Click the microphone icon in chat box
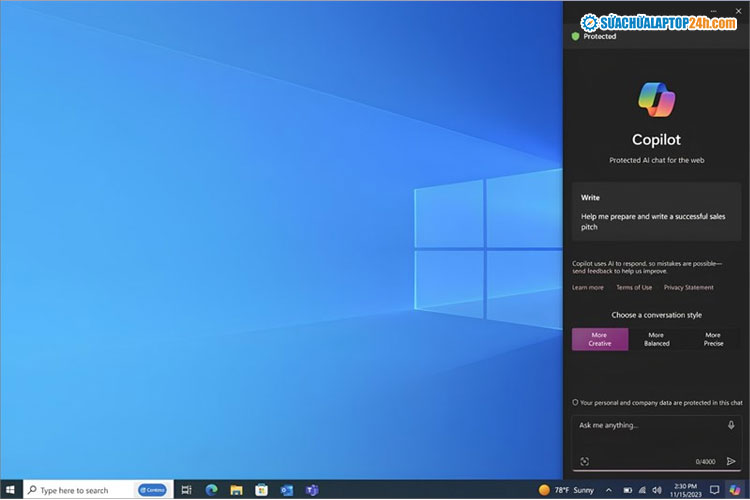Screen dimensions: 750x500 pyautogui.click(x=731, y=425)
